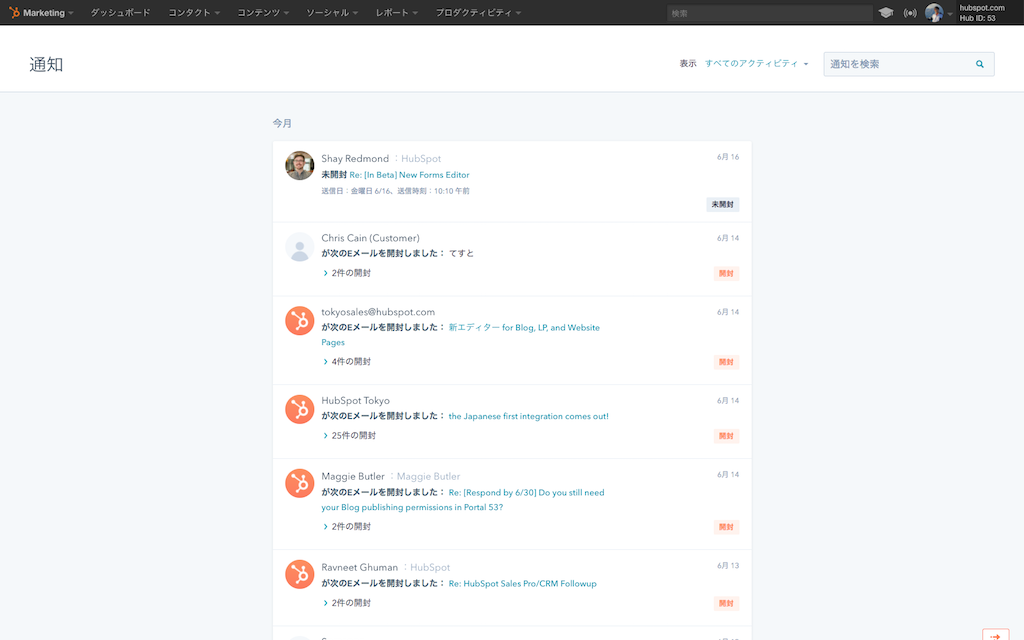Image resolution: width=1024 pixels, height=640 pixels.
Task: Click the 開封 badge on Maggie Butler row
Action: tap(726, 527)
